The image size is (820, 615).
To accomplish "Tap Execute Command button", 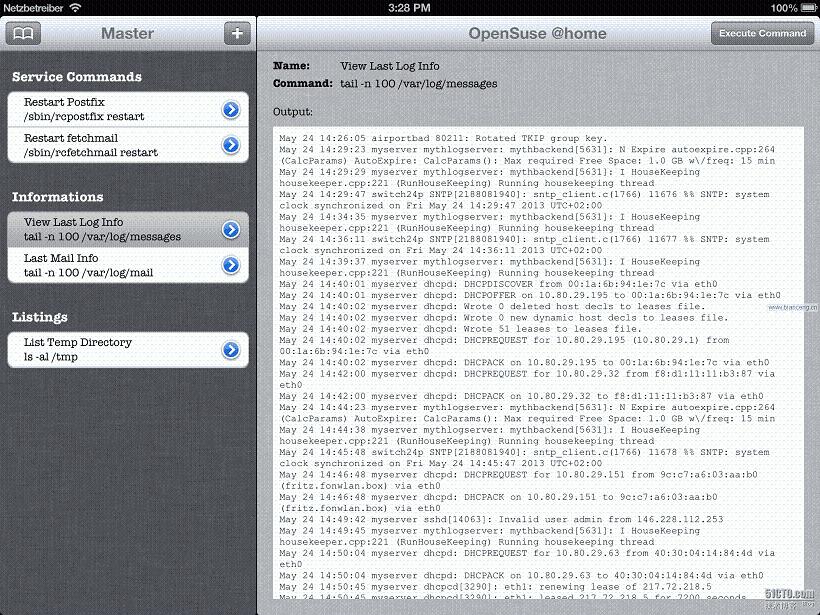I will coord(762,33).
